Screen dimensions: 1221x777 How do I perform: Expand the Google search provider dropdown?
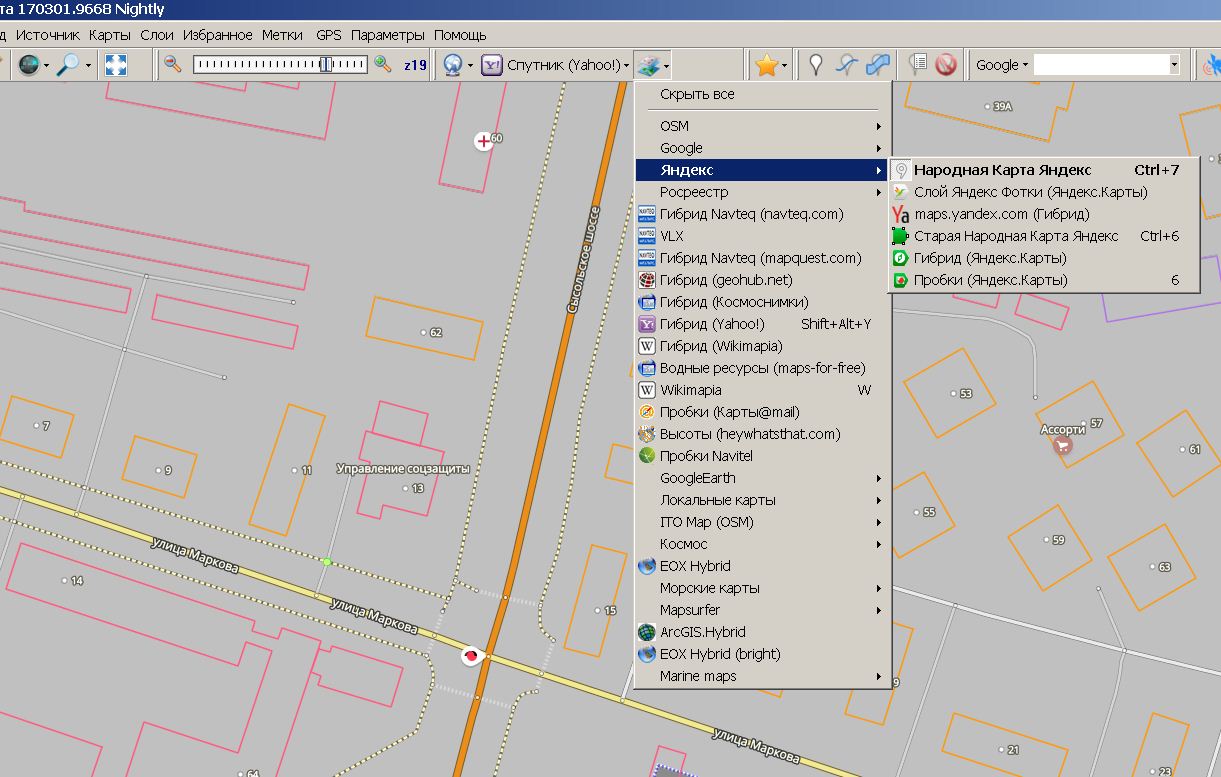tap(1002, 65)
